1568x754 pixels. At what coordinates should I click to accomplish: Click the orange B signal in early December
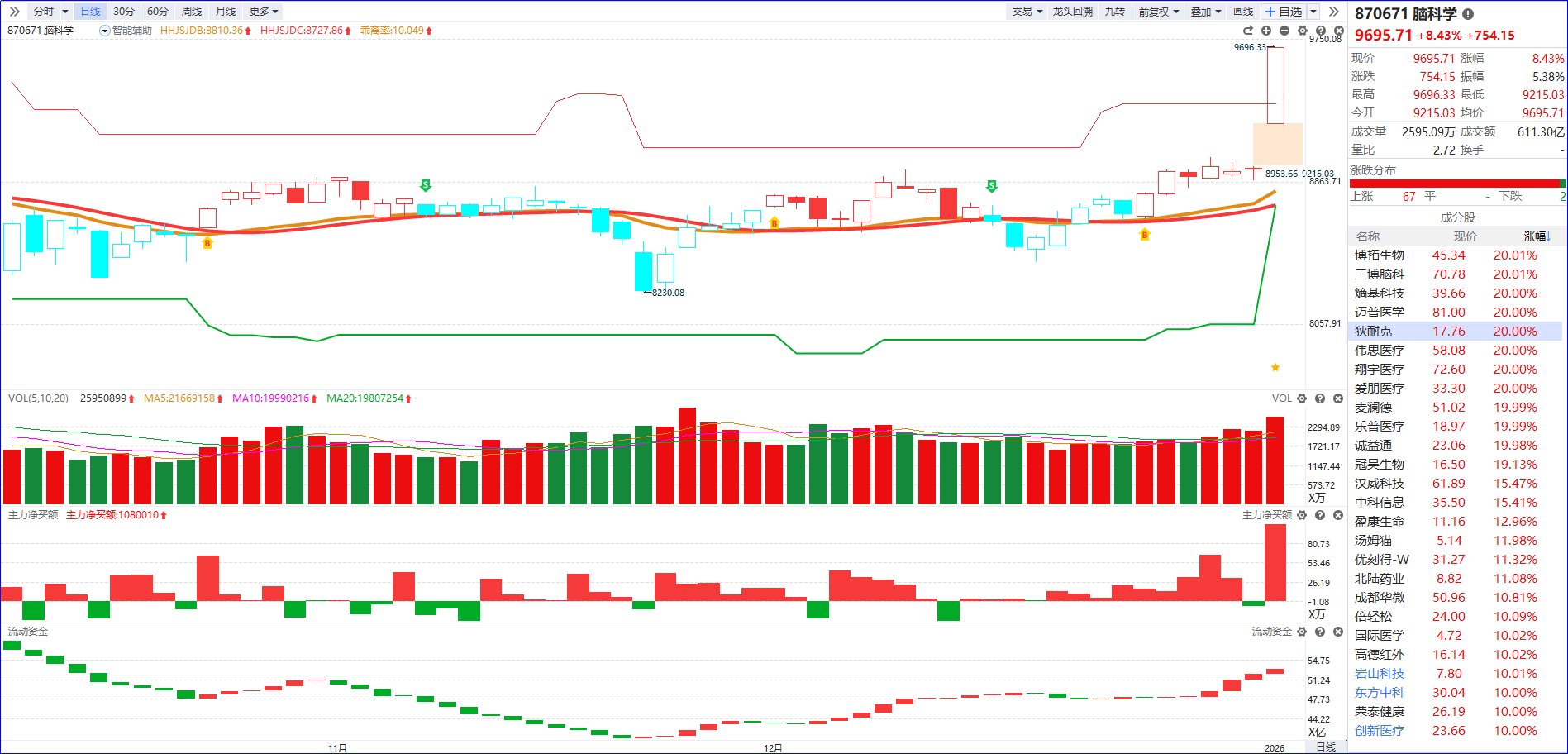coord(774,223)
